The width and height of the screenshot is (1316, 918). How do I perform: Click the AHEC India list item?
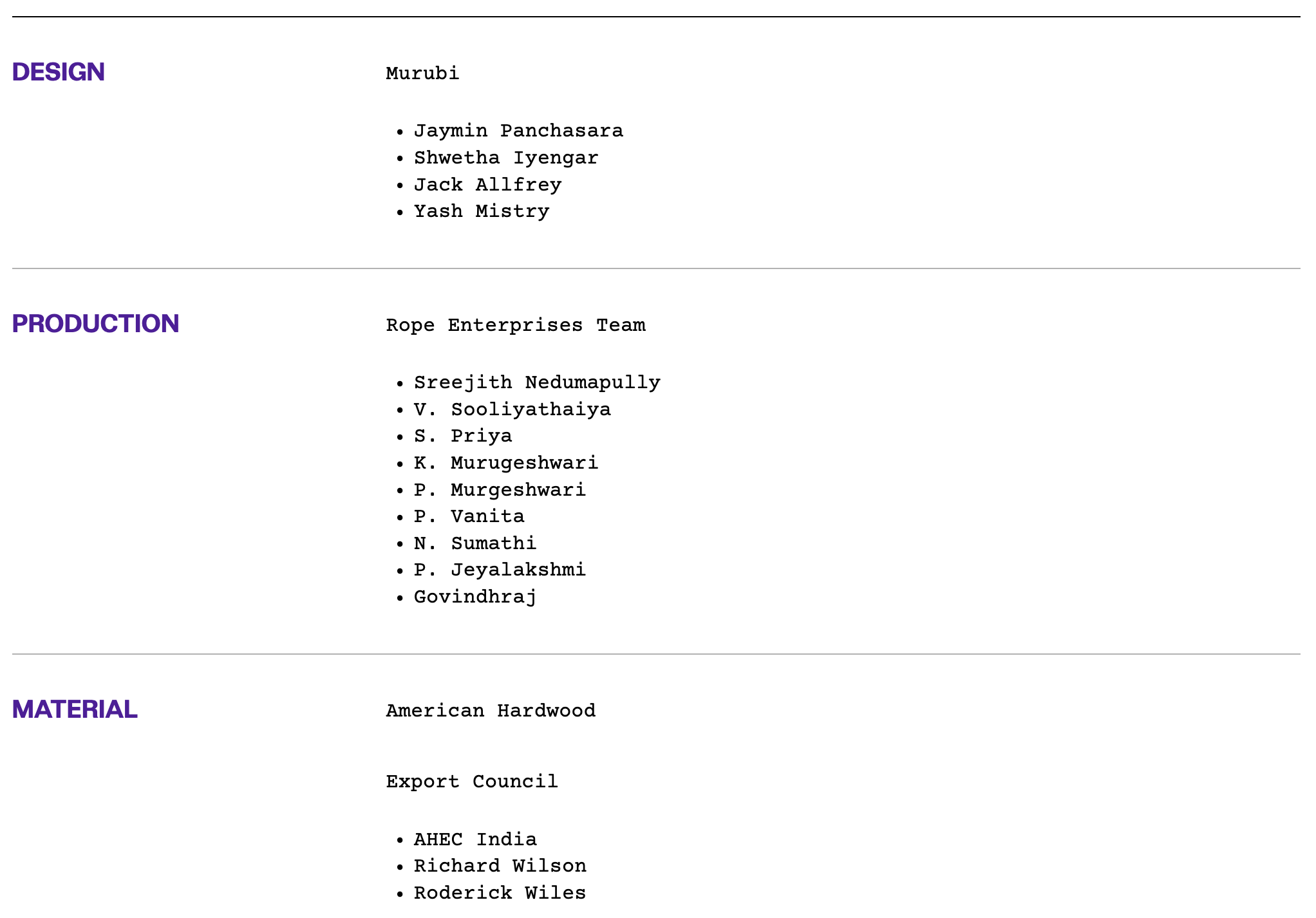tap(475, 839)
